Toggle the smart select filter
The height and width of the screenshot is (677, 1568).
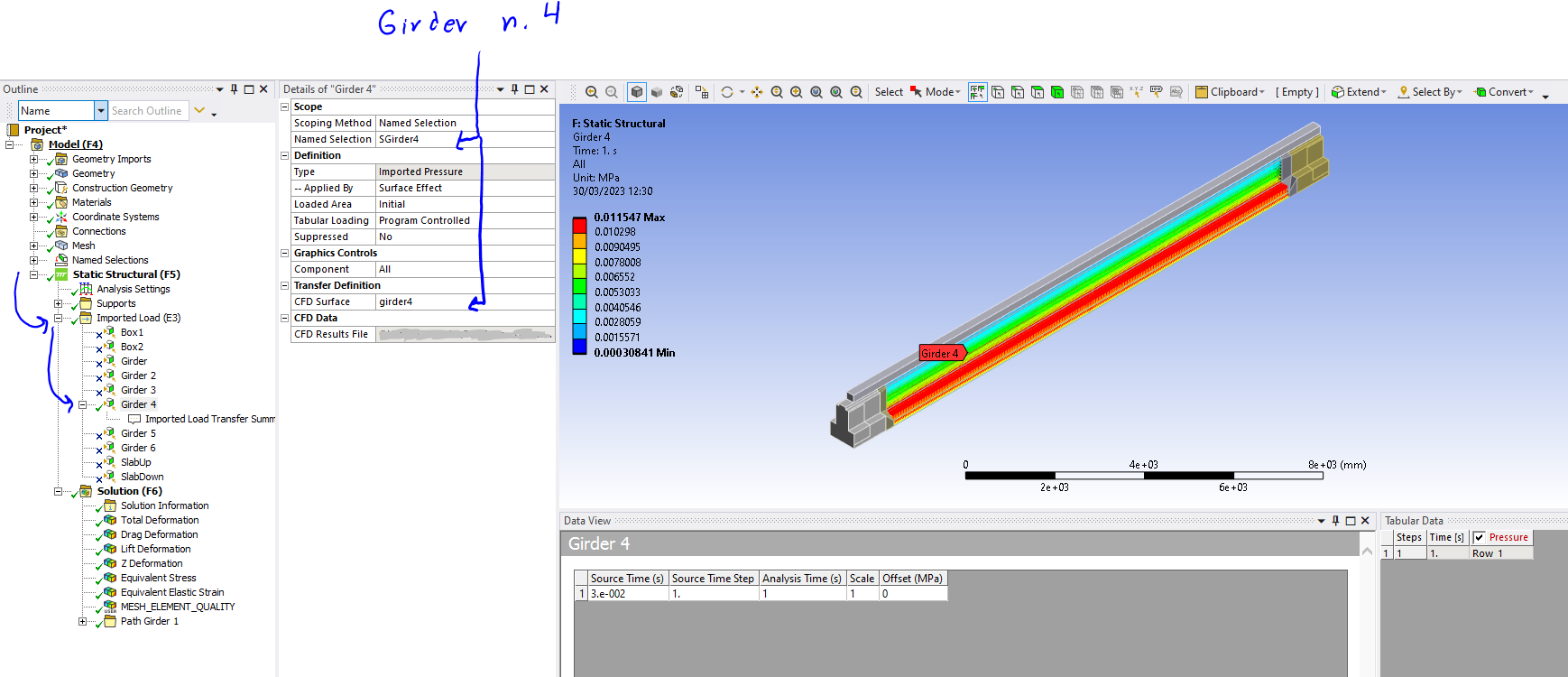click(x=978, y=92)
